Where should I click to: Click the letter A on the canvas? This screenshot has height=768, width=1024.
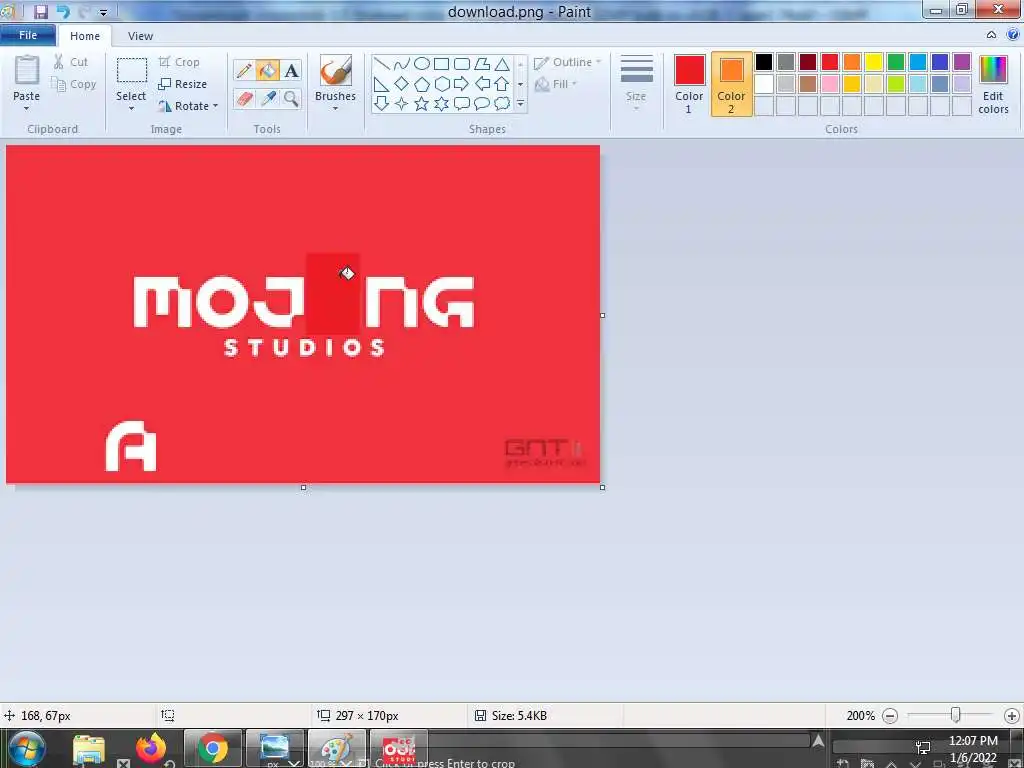[131, 446]
